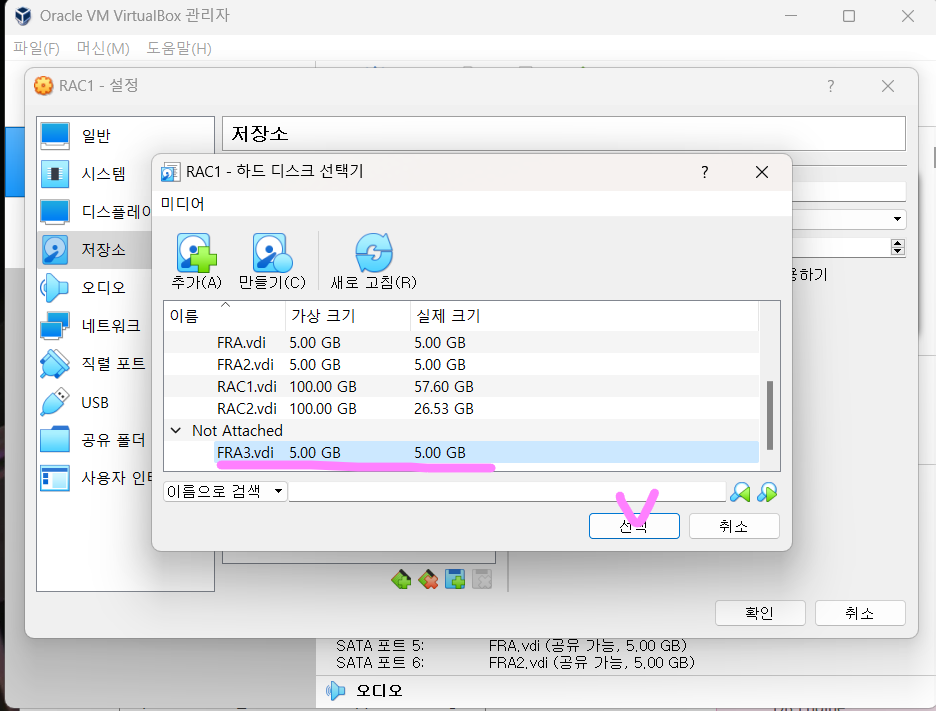Click the remove controller icon below storage tree
This screenshot has height=711, width=936.
click(x=428, y=579)
